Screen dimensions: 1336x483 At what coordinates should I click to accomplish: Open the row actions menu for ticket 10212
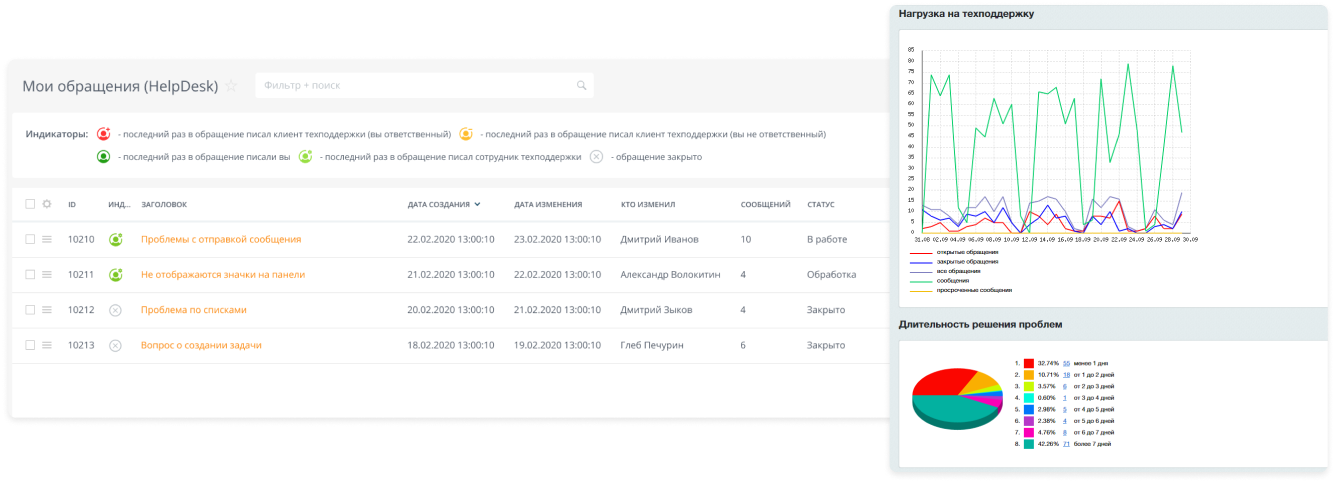click(x=46, y=310)
